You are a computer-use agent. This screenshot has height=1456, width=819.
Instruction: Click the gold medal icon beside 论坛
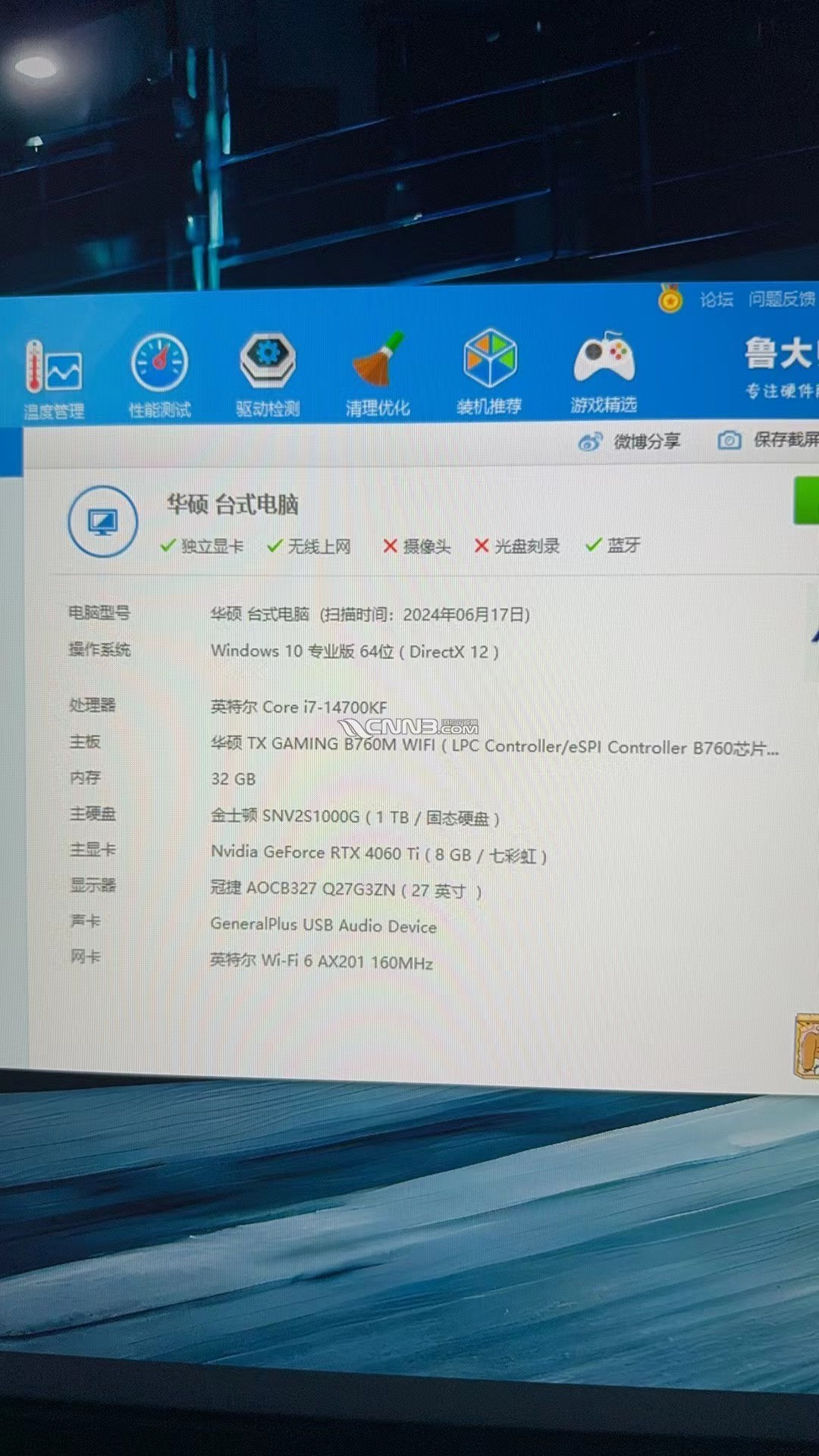click(670, 298)
